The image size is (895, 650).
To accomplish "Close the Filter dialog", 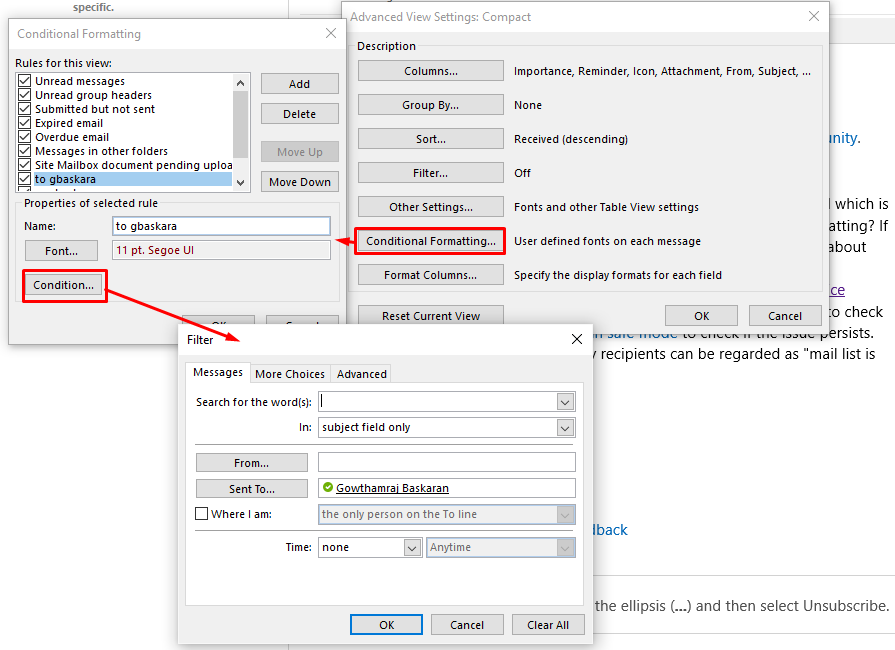I will (577, 339).
